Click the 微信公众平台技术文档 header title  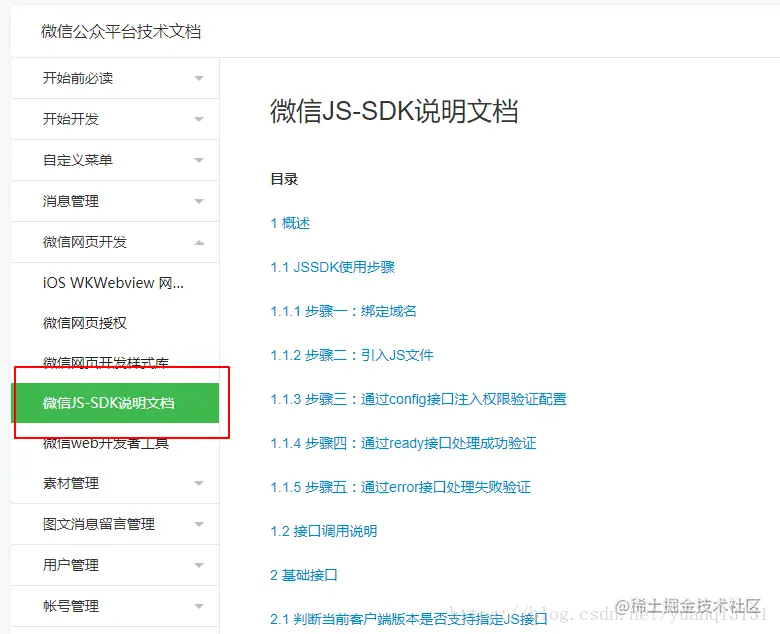[121, 32]
